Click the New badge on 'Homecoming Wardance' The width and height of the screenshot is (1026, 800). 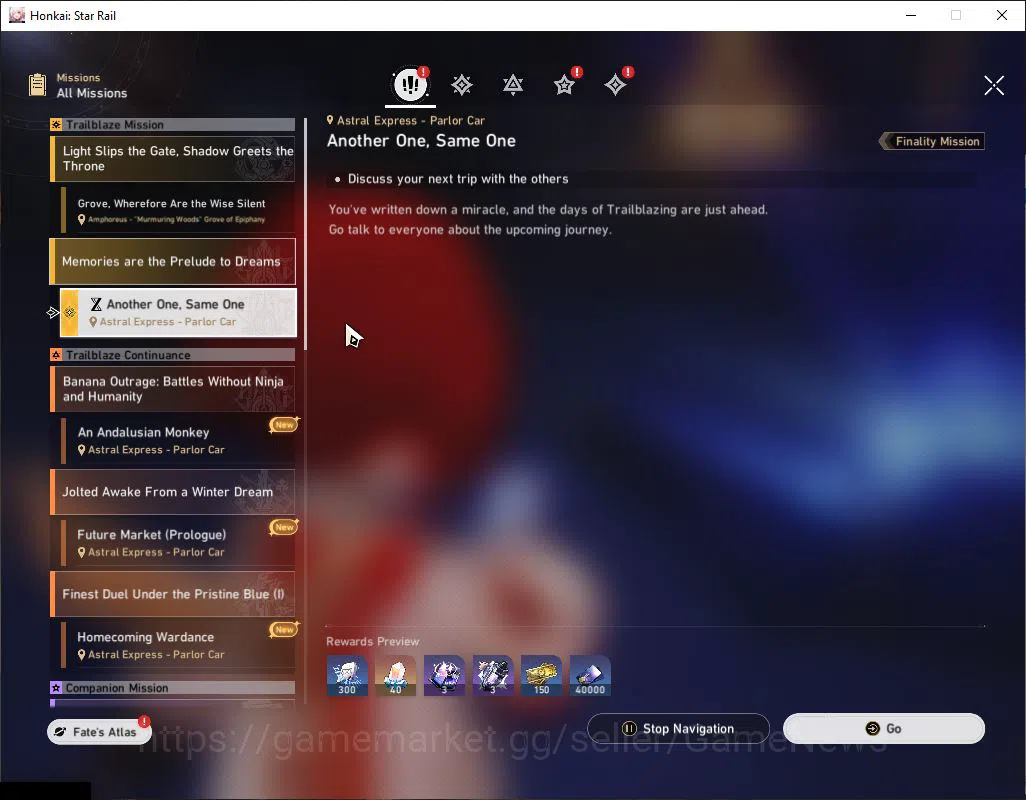click(284, 629)
